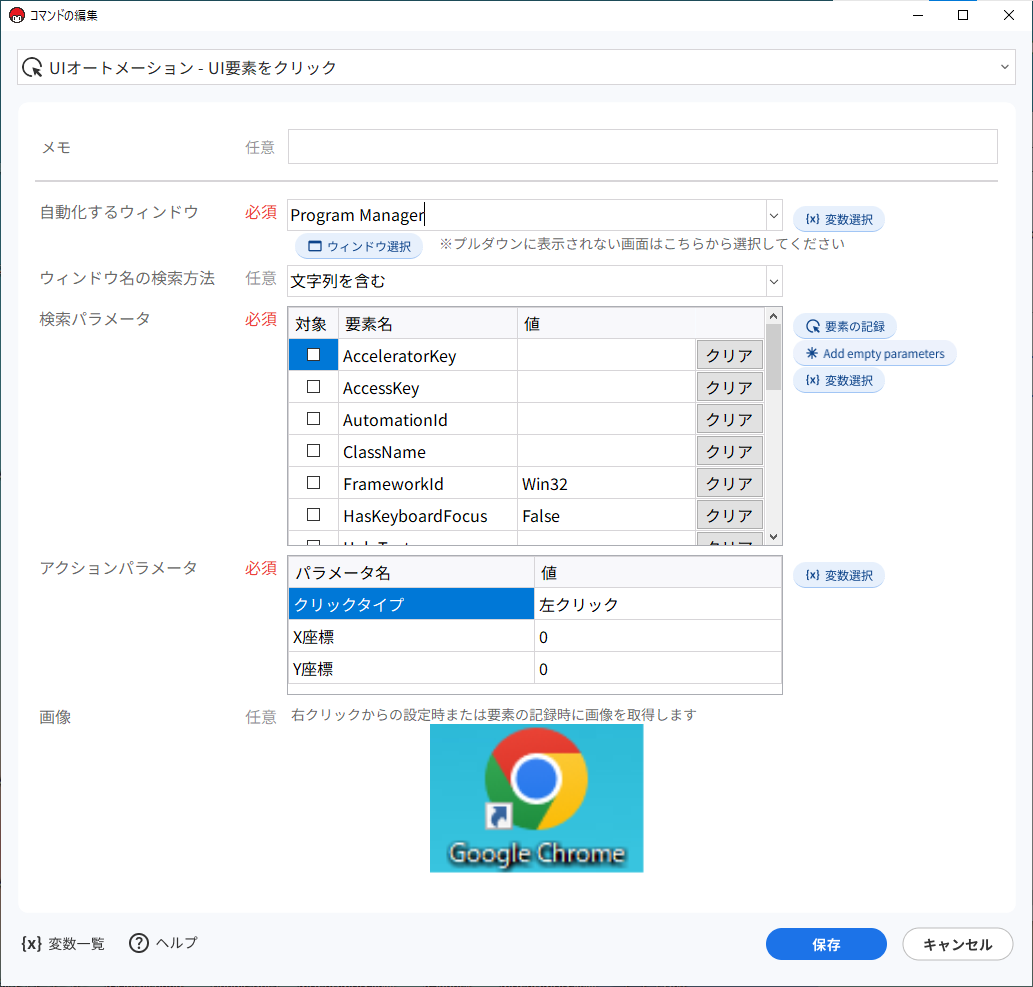Click クリア for AccessKey row

tap(729, 387)
